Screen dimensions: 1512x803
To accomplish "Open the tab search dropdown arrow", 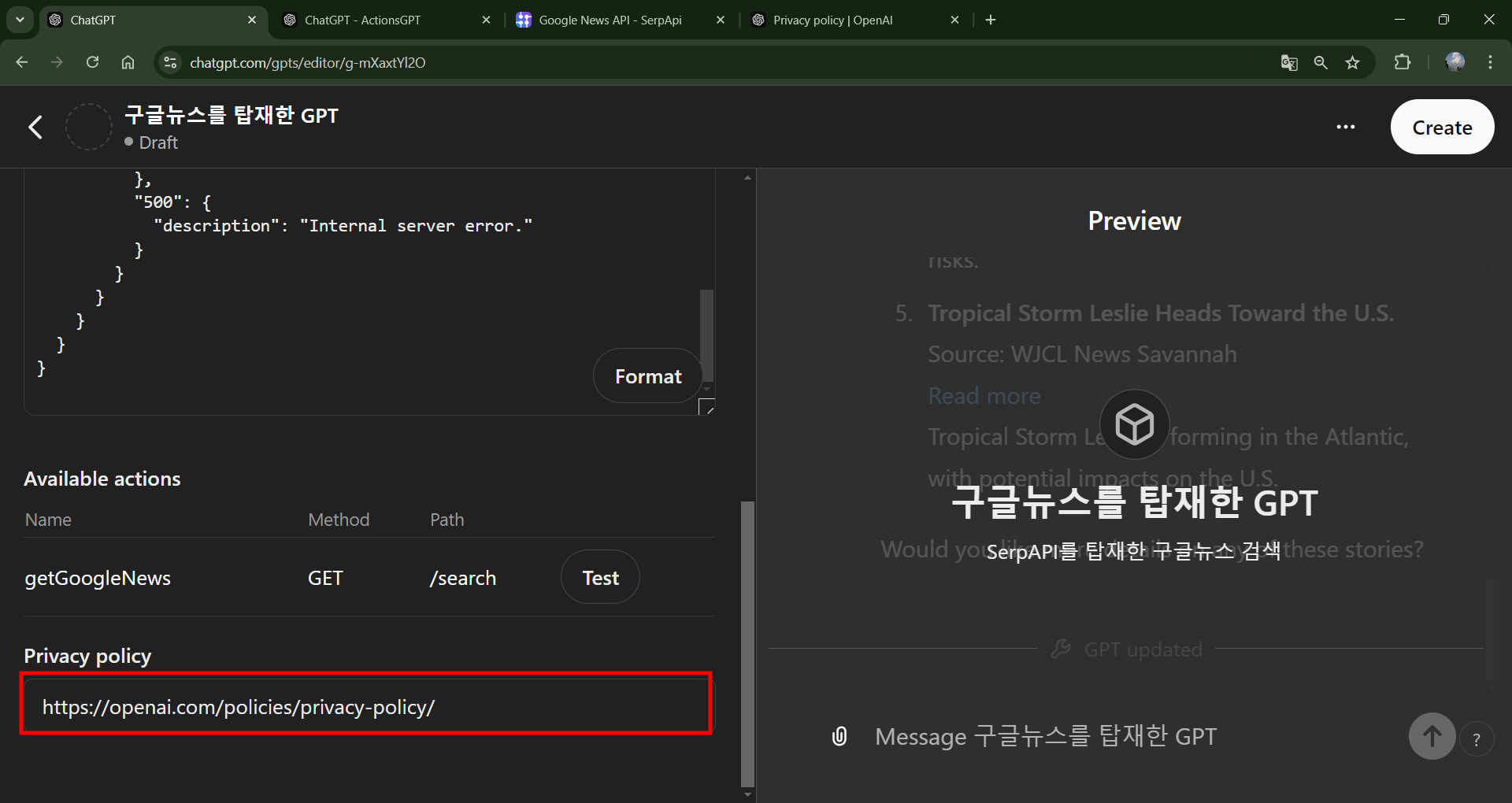I will click(x=20, y=20).
